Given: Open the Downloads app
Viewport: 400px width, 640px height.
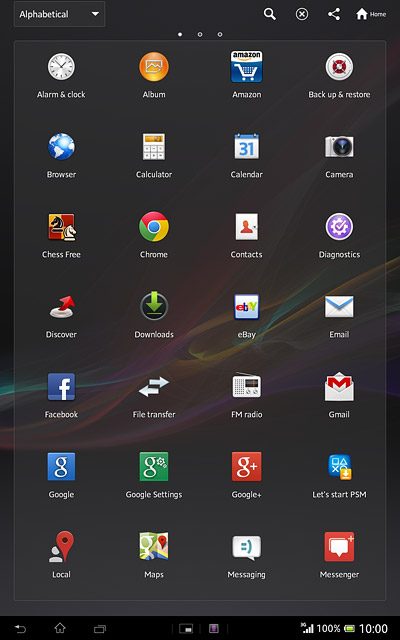Looking at the screenshot, I should point(154,306).
